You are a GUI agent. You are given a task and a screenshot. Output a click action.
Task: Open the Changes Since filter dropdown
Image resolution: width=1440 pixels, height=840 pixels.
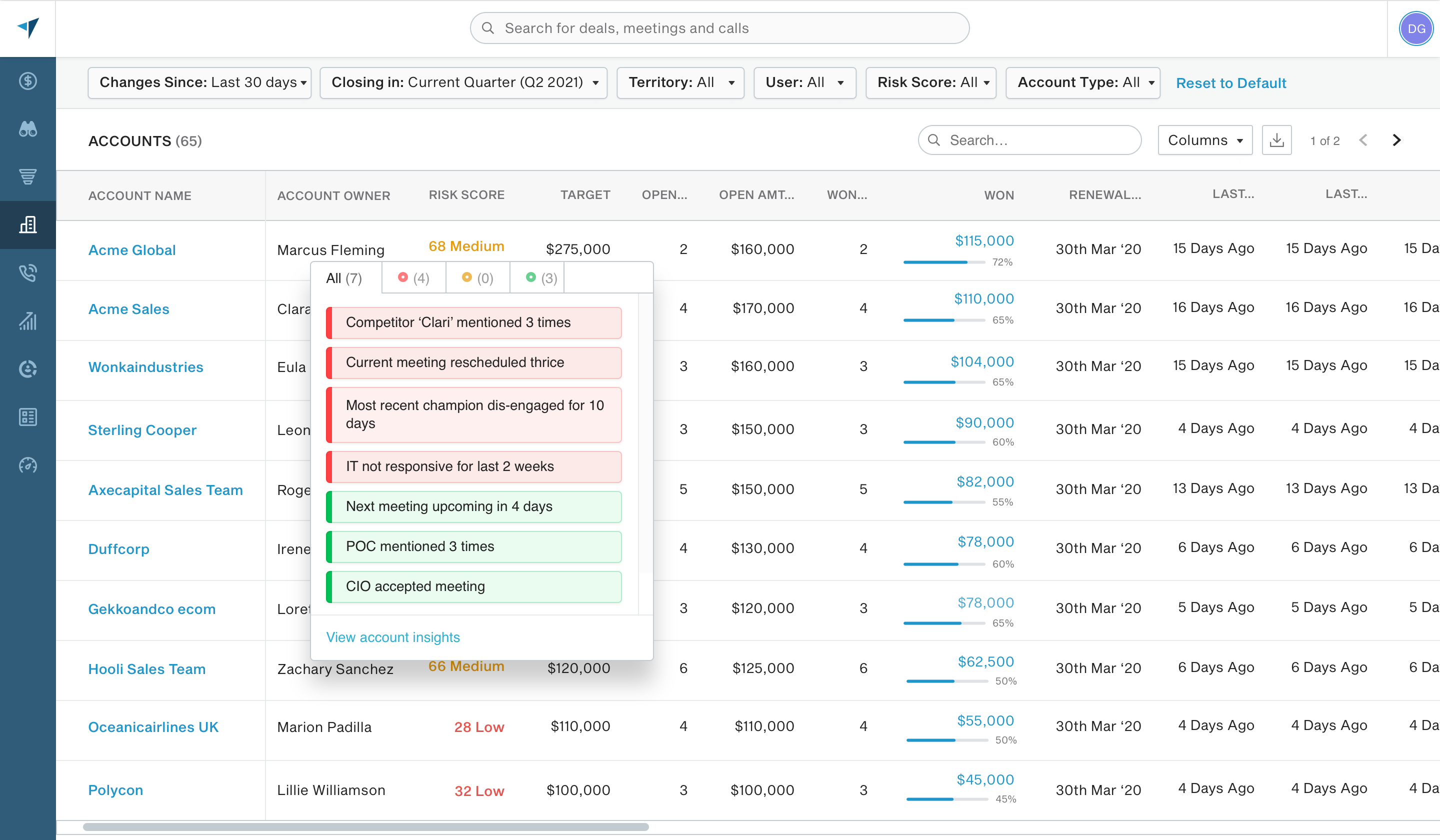[x=199, y=83]
